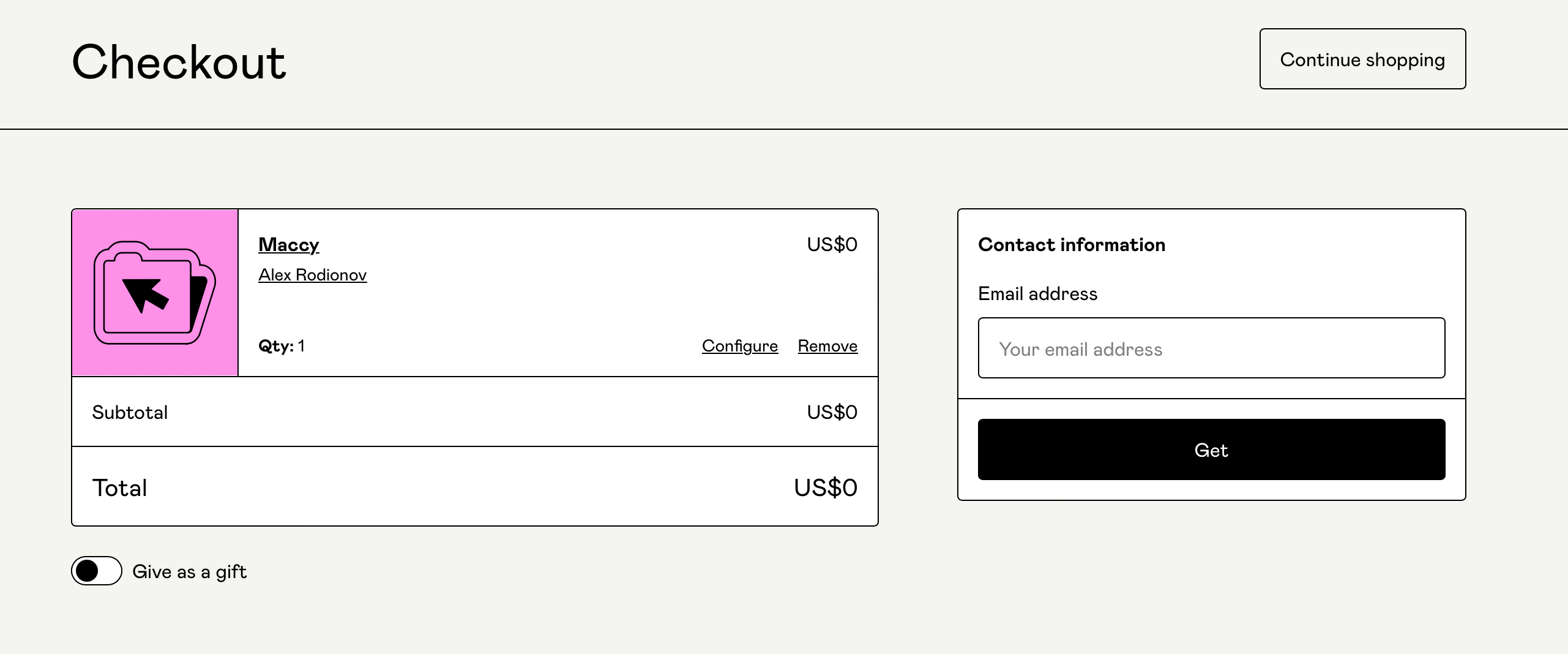Click the Checkout page heading
The image size is (1568, 654).
[179, 62]
